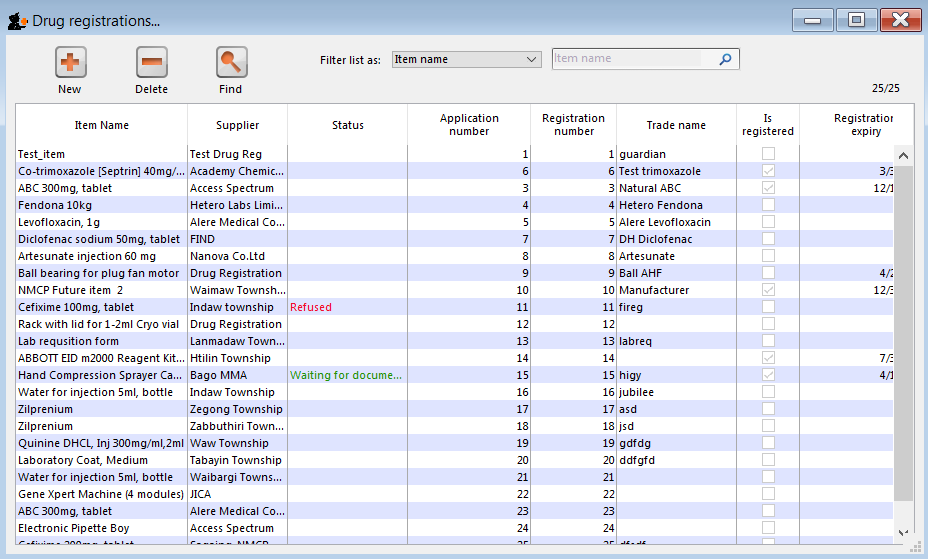Maximize the Drug registrations window

point(856,20)
